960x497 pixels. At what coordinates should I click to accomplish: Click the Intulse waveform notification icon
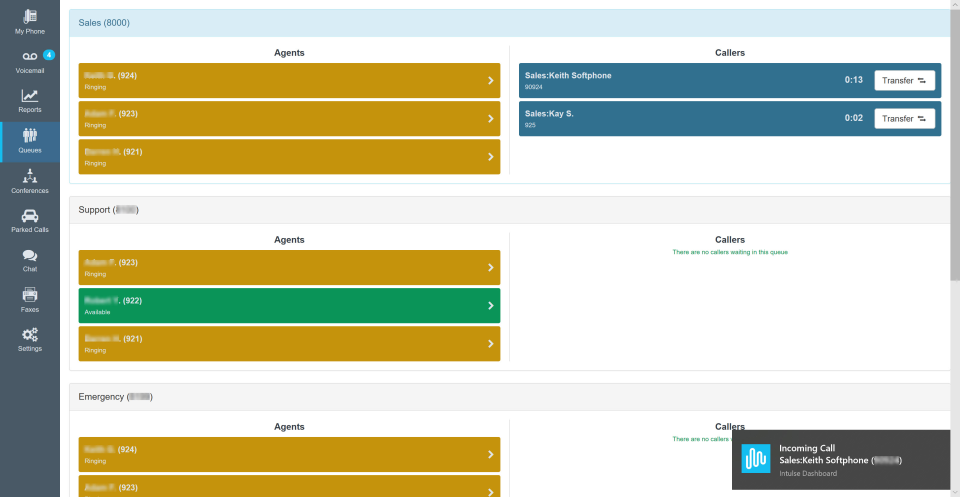coord(756,459)
